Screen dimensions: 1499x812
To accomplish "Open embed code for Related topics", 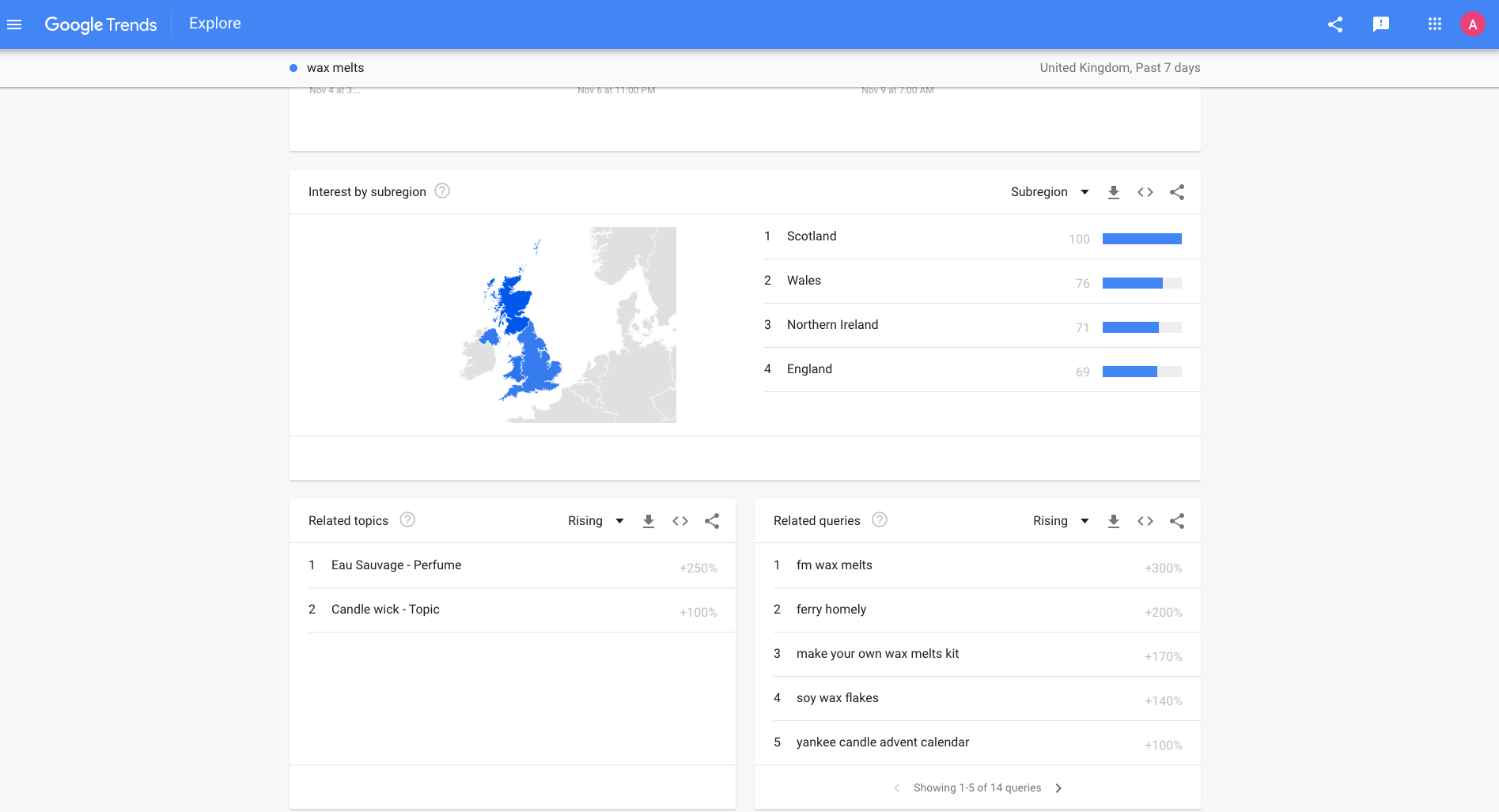I will (680, 521).
